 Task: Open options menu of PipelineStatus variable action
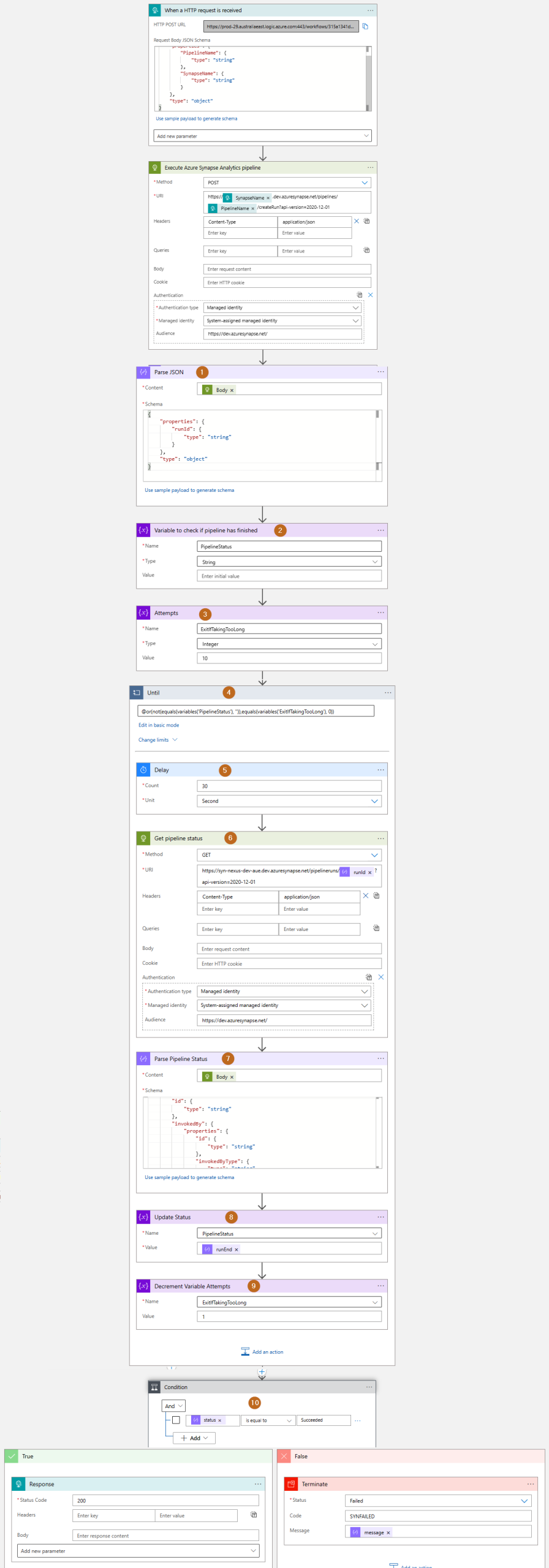click(x=381, y=530)
